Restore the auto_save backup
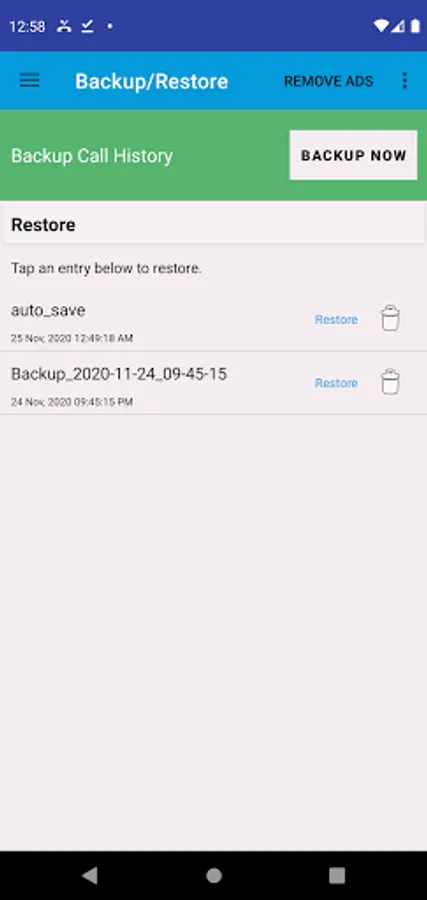The width and height of the screenshot is (427, 900). 336,319
